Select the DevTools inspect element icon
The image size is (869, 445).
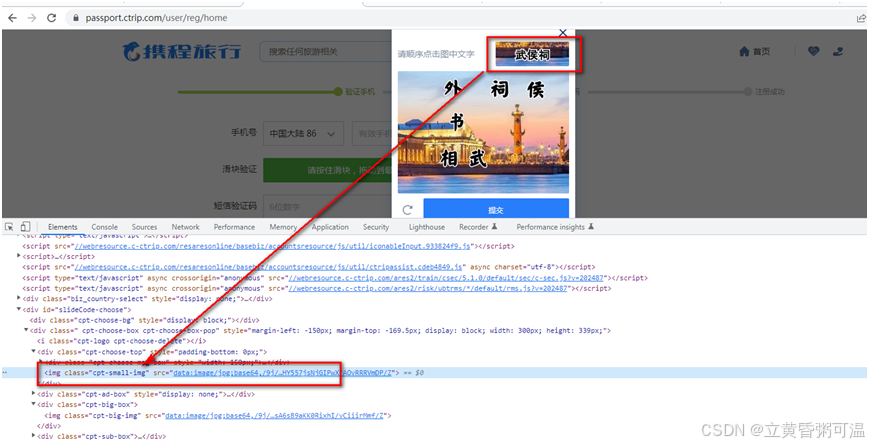tap(9, 227)
